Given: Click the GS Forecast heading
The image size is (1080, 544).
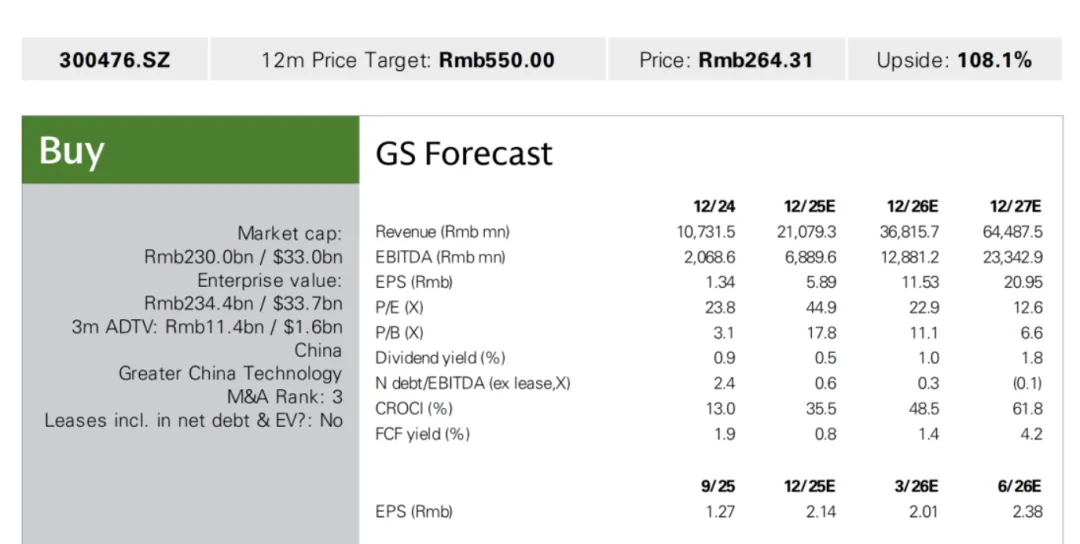Looking at the screenshot, I should click(464, 154).
